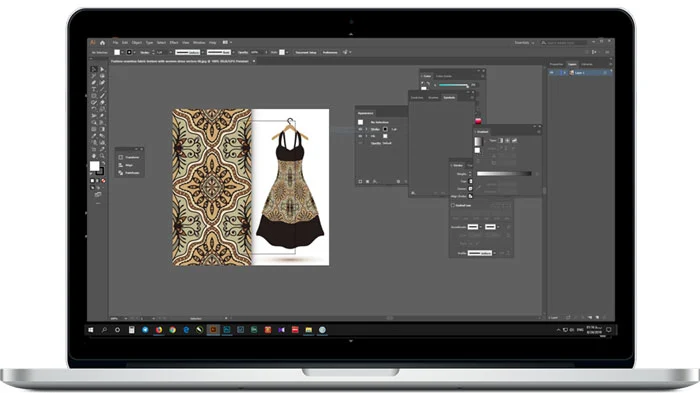This screenshot has height=393, width=700.
Task: Close the open document tab
Action: pos(254,61)
